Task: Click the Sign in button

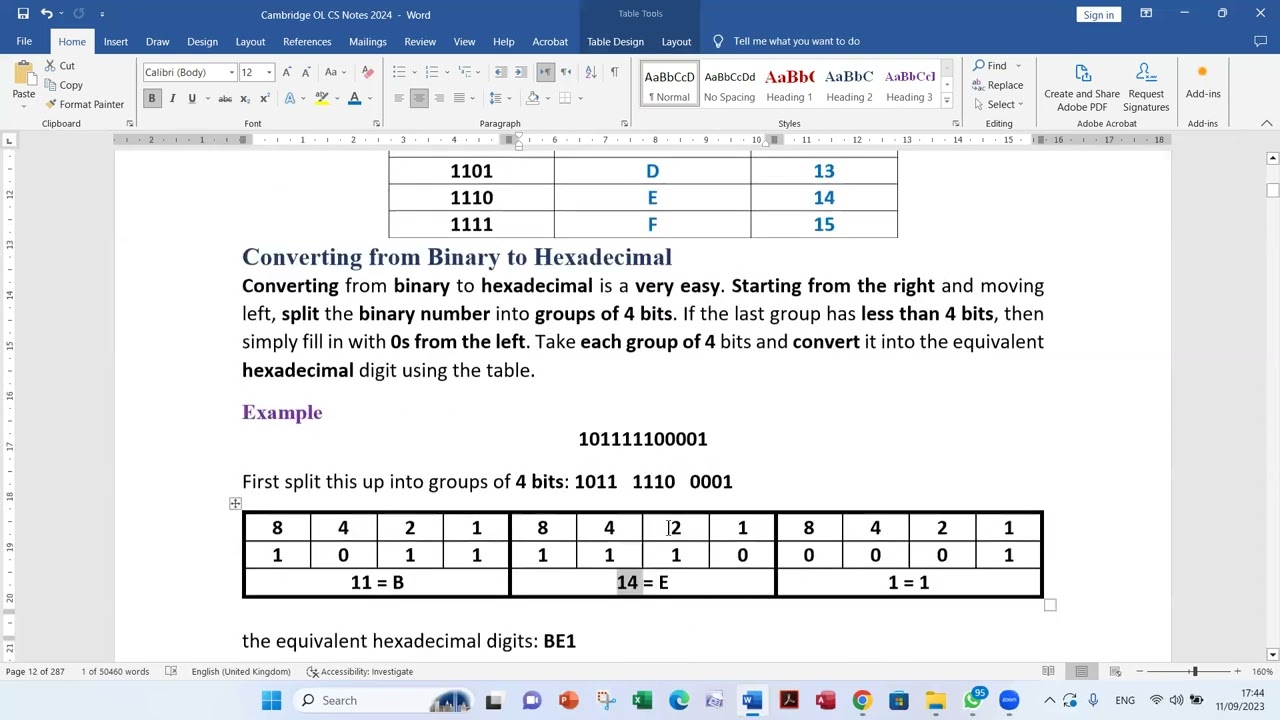Action: (x=1098, y=14)
